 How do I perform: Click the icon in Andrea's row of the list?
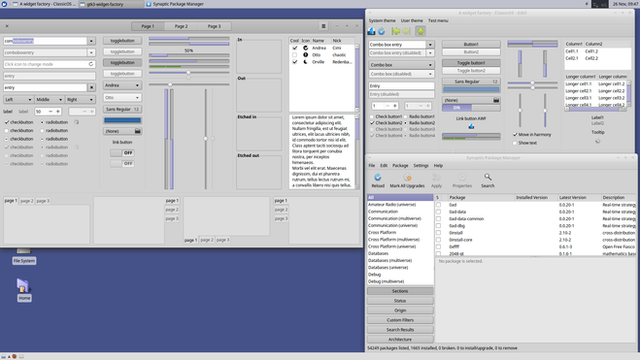pyautogui.click(x=305, y=48)
